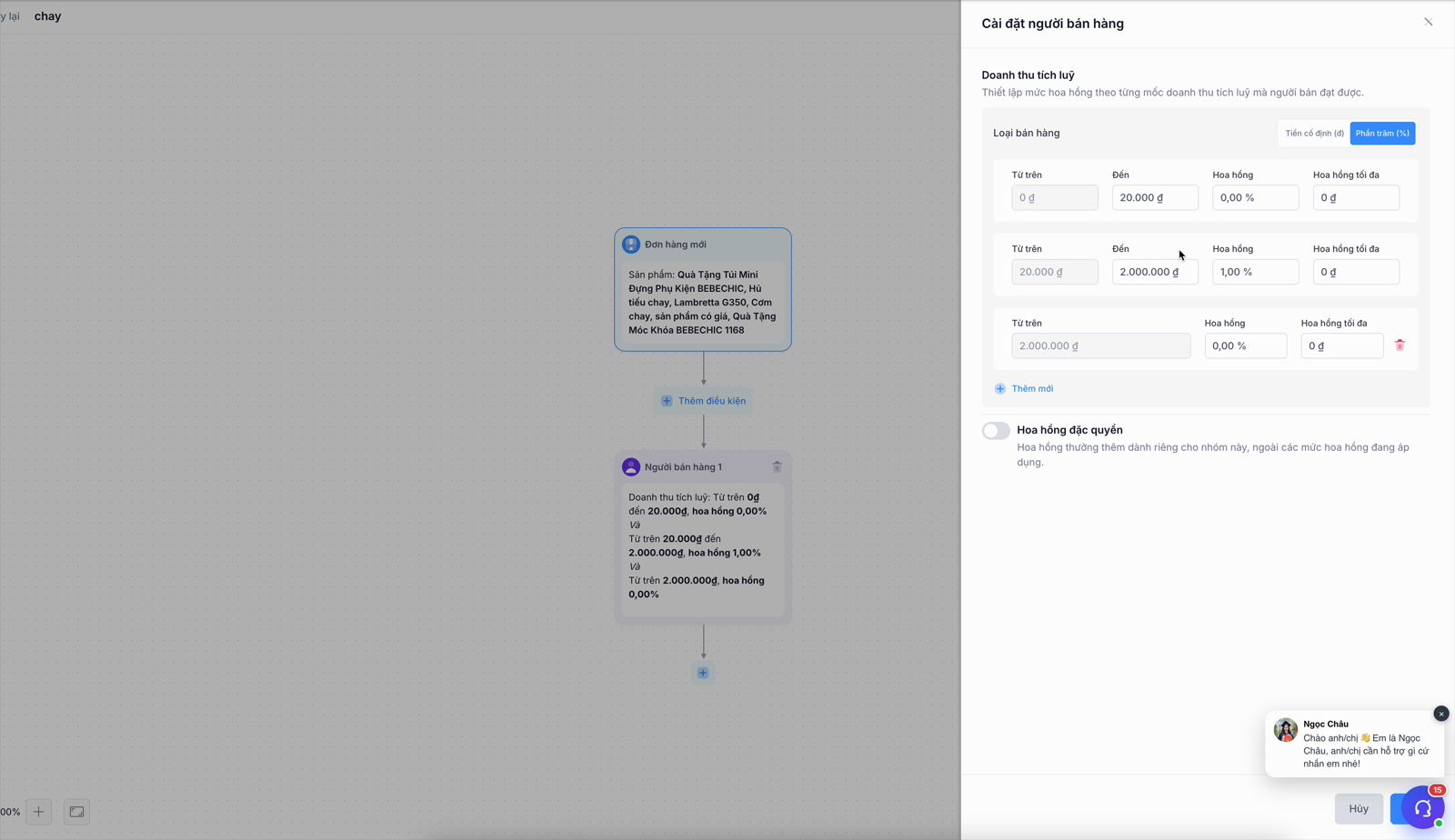The width and height of the screenshot is (1455, 840).
Task: Dismiss the Ngọc Châu chat popup
Action: click(1441, 714)
